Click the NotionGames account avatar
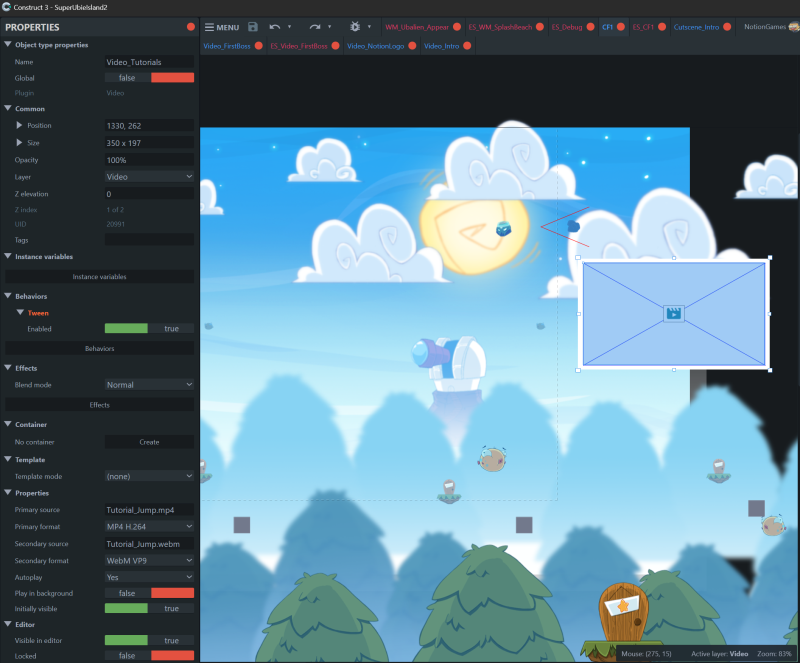Viewport: 800px width, 663px height. [792, 27]
